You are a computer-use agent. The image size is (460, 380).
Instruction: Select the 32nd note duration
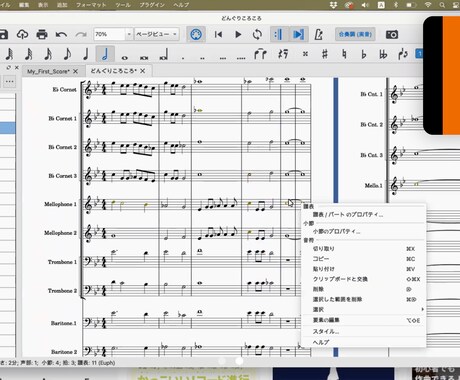(x=29, y=54)
